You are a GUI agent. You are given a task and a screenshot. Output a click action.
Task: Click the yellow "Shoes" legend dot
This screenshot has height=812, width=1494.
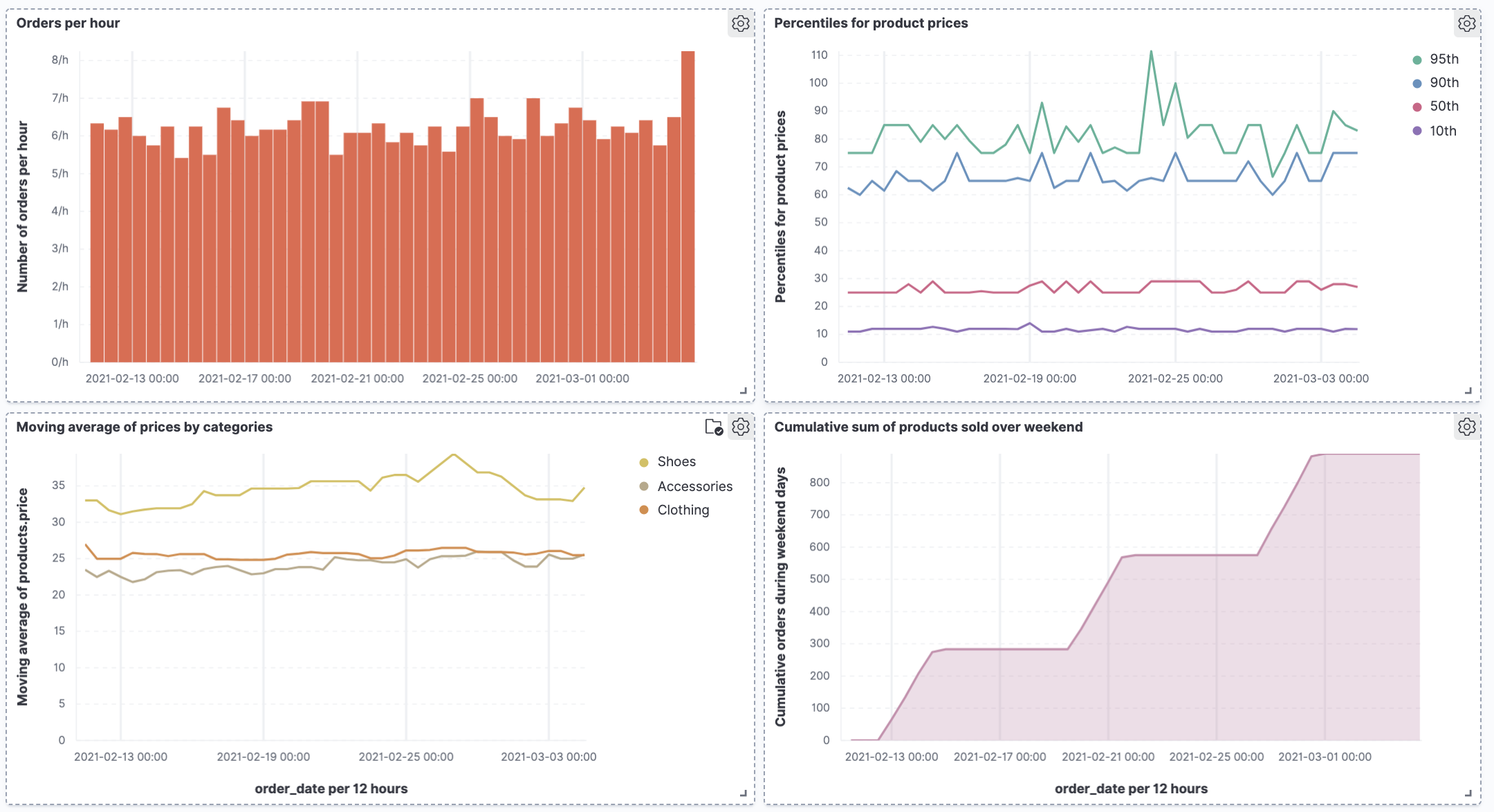click(643, 461)
